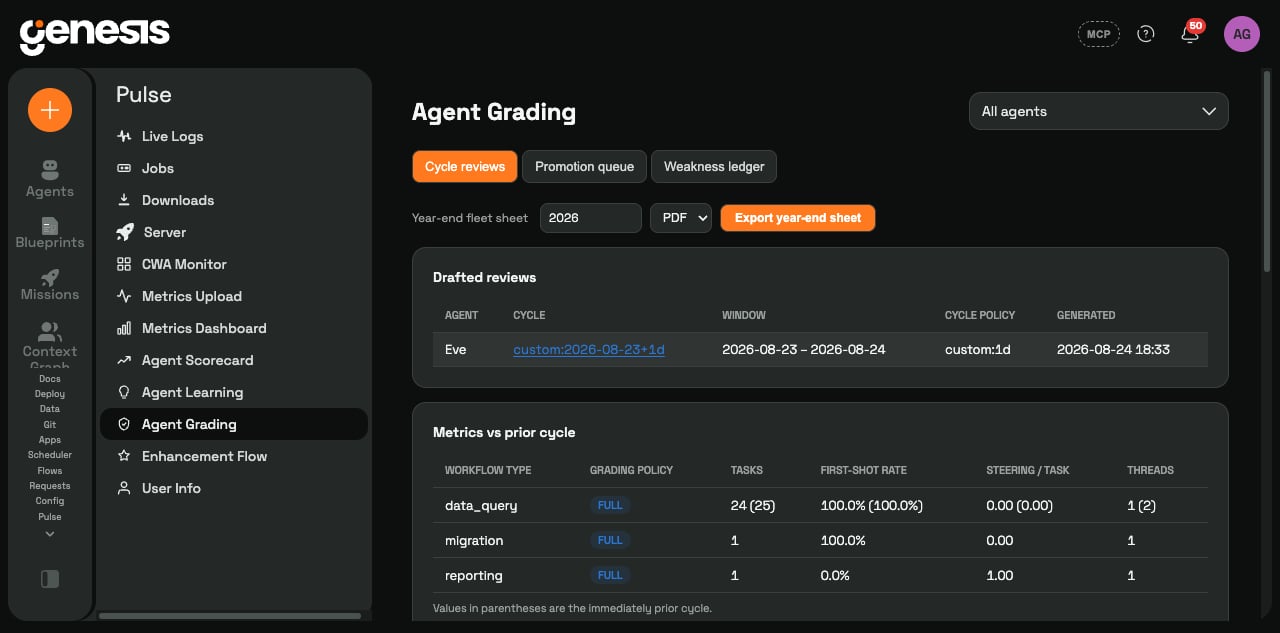Click the User Info person icon
Image resolution: width=1280 pixels, height=633 pixels.
[x=124, y=488]
